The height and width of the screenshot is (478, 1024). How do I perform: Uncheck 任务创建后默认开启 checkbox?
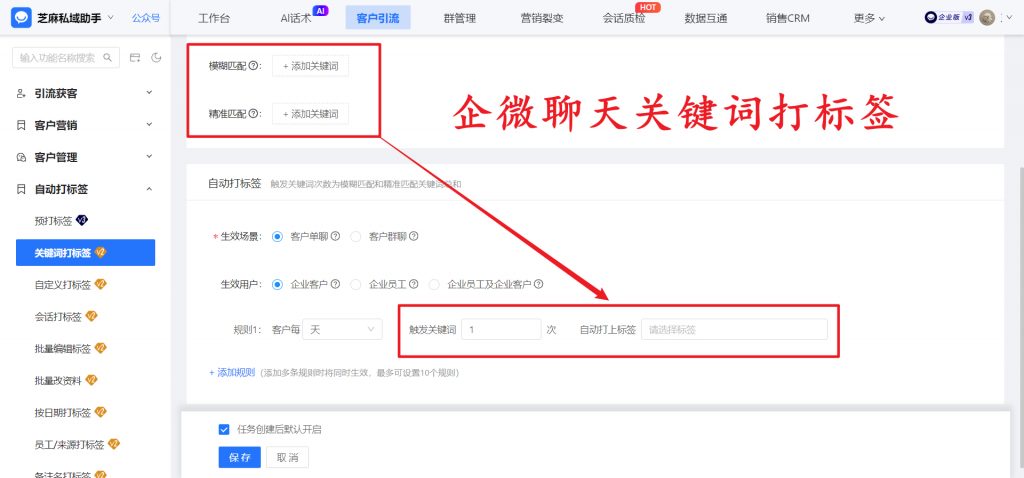point(224,429)
